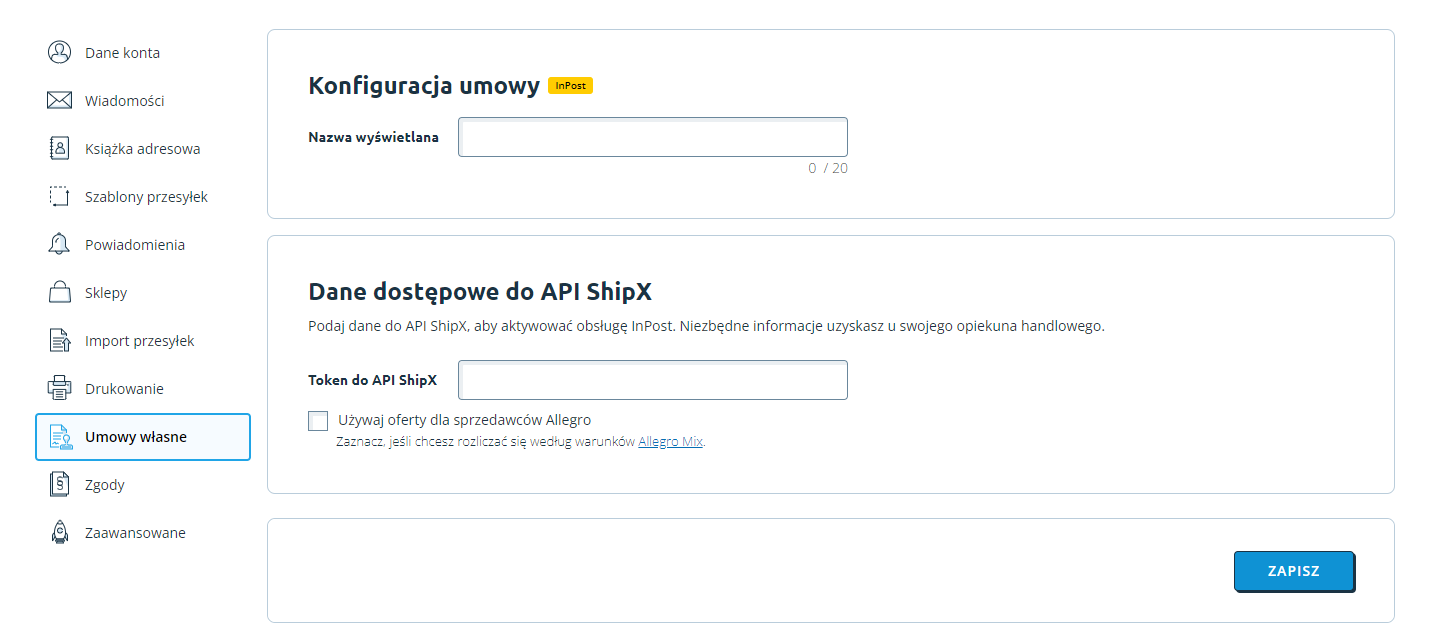Click the yellow InPost badge

tap(571, 86)
